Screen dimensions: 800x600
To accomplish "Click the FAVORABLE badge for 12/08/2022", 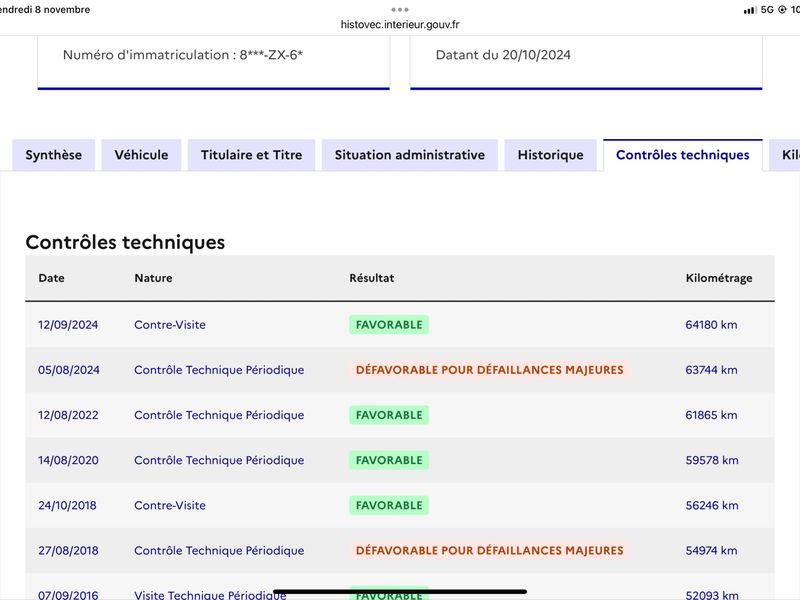I will [389, 415].
